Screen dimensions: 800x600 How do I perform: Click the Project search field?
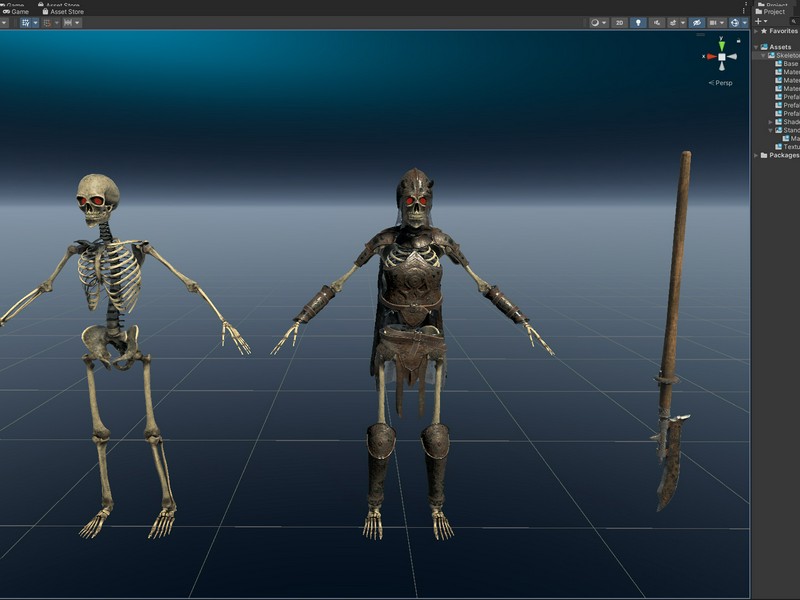point(795,21)
